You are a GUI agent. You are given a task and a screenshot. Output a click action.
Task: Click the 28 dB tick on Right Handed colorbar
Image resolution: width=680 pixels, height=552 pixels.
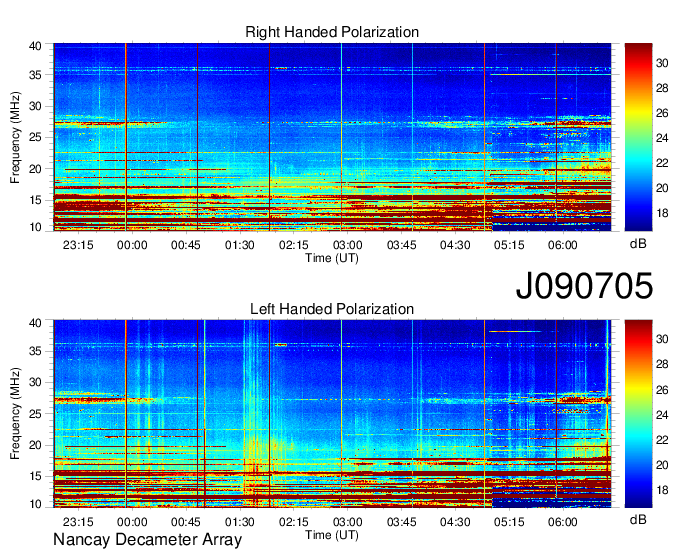tap(662, 88)
